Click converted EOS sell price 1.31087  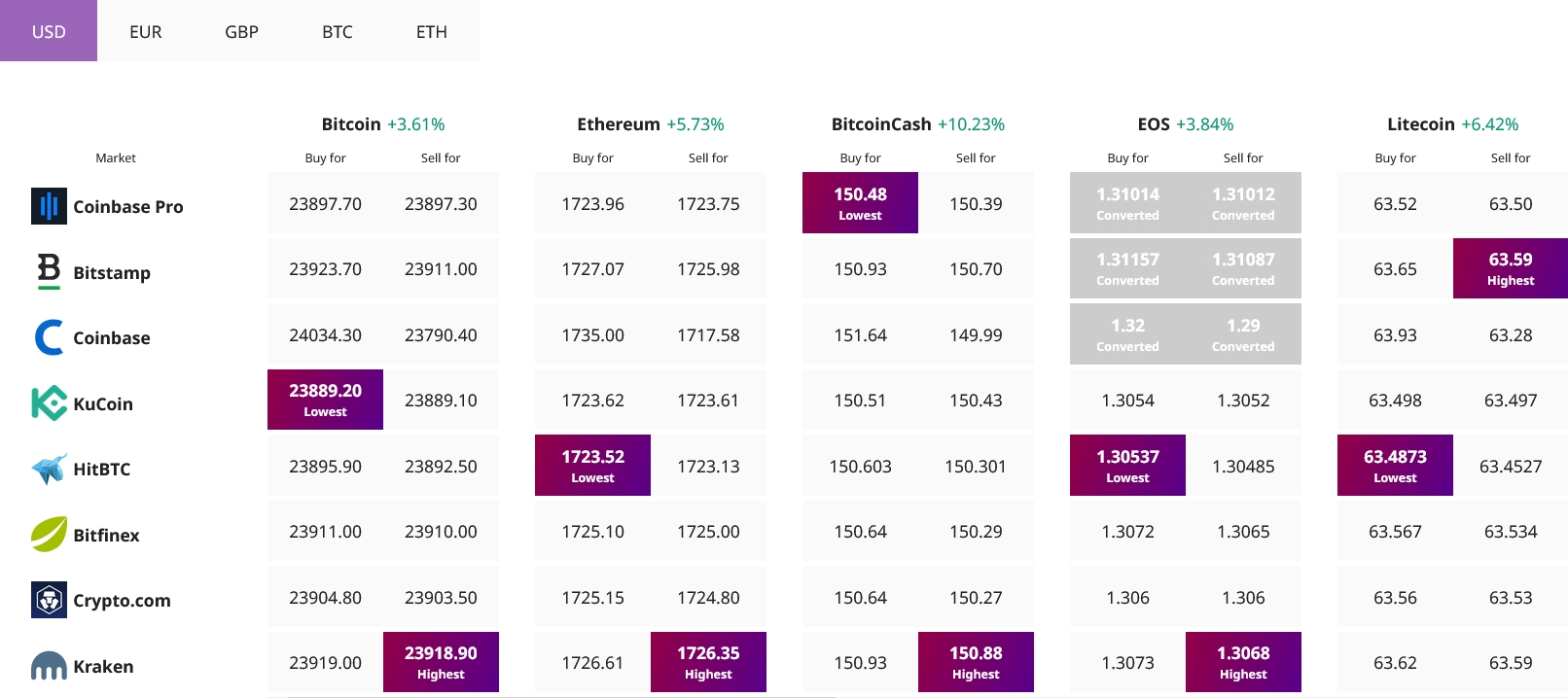click(x=1243, y=268)
